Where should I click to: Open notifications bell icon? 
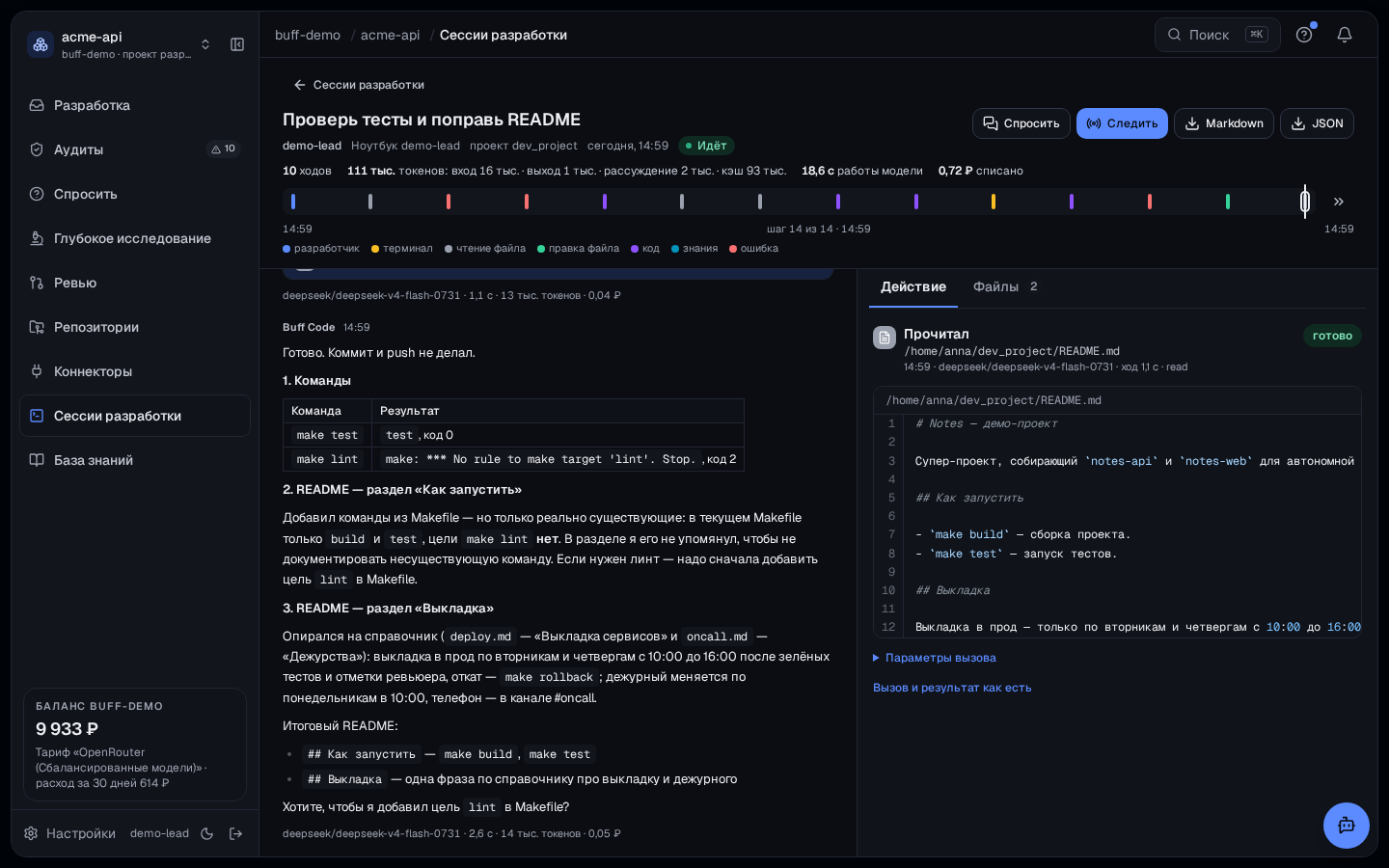tap(1345, 35)
